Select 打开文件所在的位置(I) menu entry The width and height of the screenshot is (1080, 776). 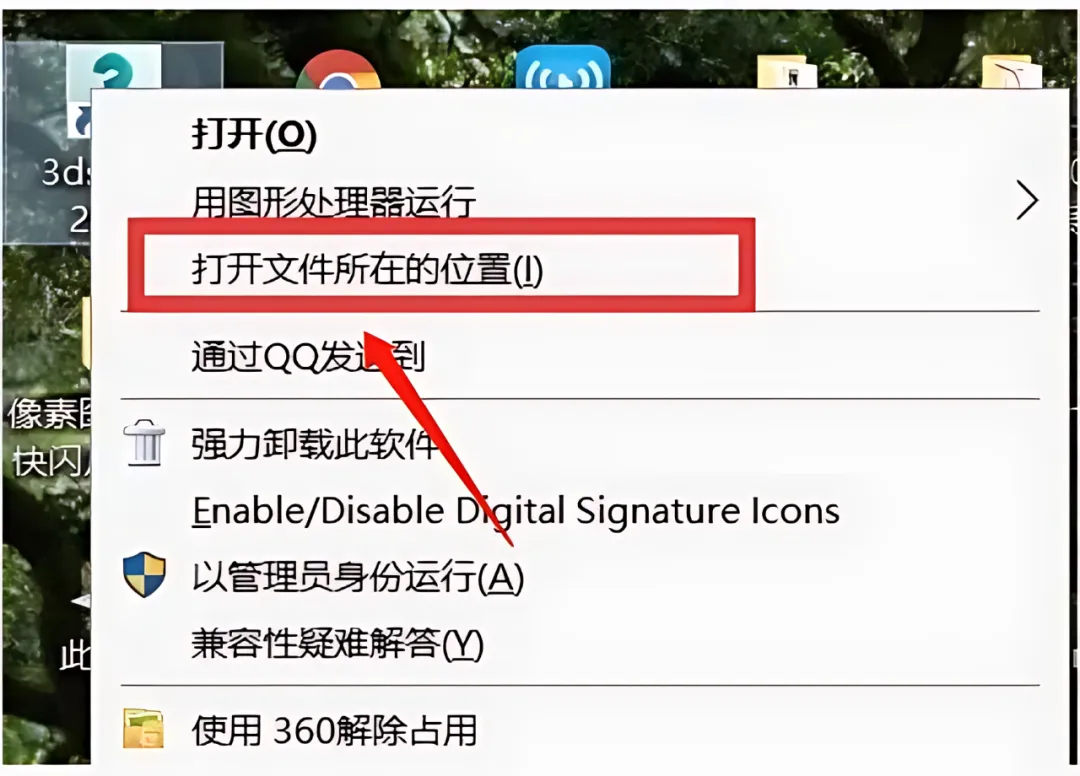(x=367, y=270)
